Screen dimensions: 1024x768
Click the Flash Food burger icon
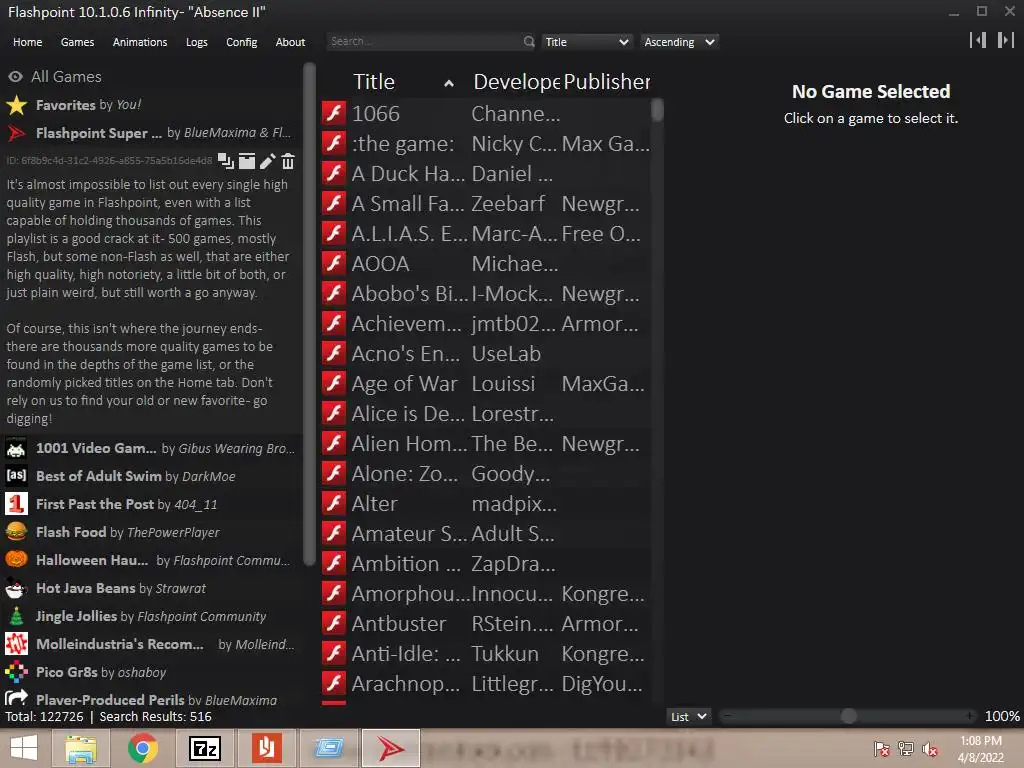(x=16, y=532)
